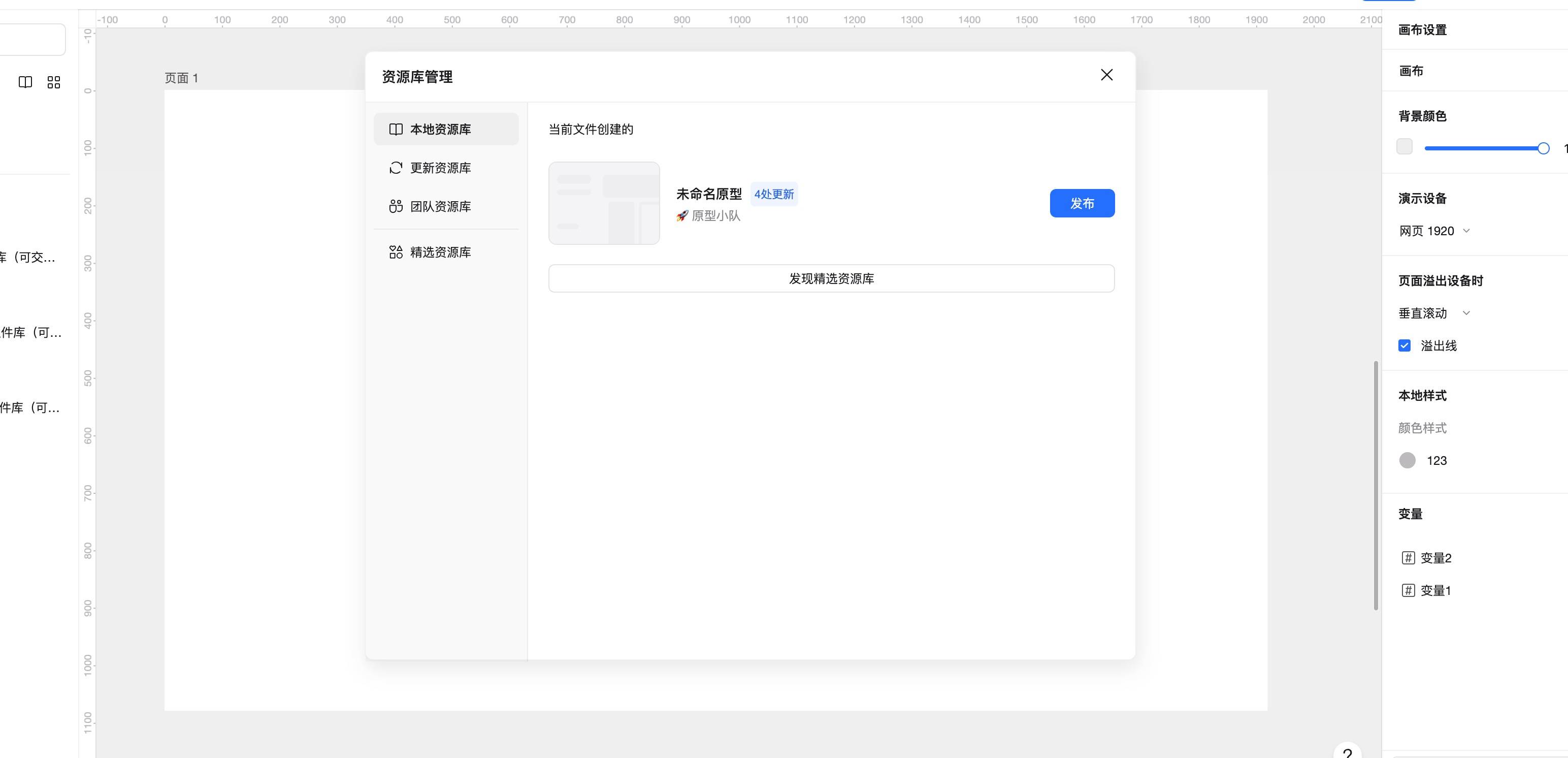The height and width of the screenshot is (758, 1568).
Task: Click the 当前文件创建的 heading
Action: coord(591,129)
